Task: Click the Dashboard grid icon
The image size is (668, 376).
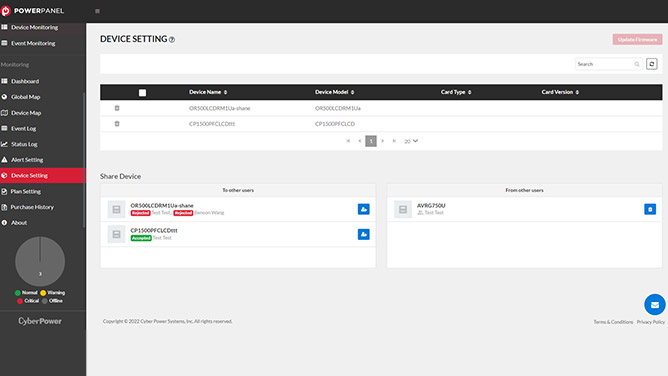Action: pos(4,81)
